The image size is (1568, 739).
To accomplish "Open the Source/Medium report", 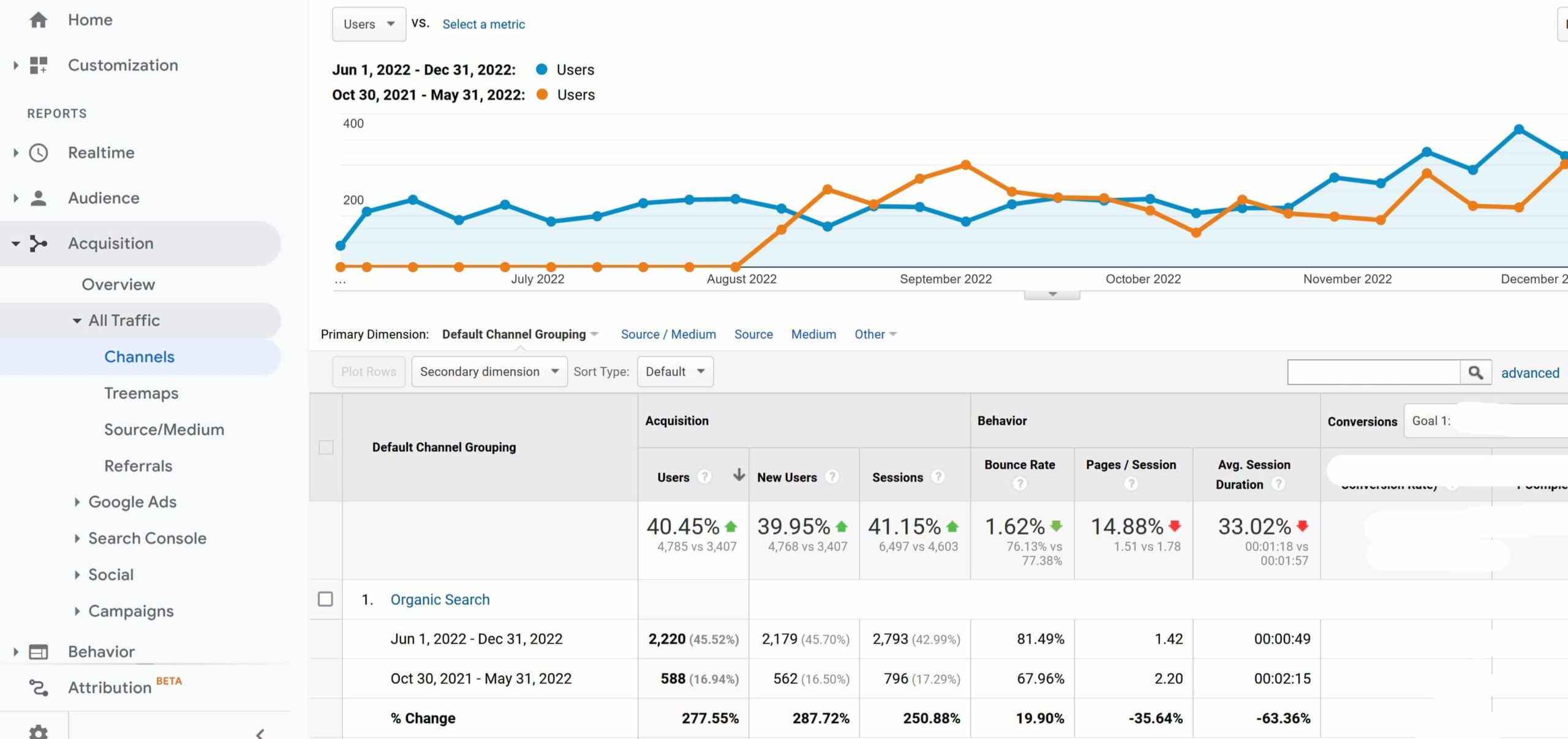I will 164,430.
